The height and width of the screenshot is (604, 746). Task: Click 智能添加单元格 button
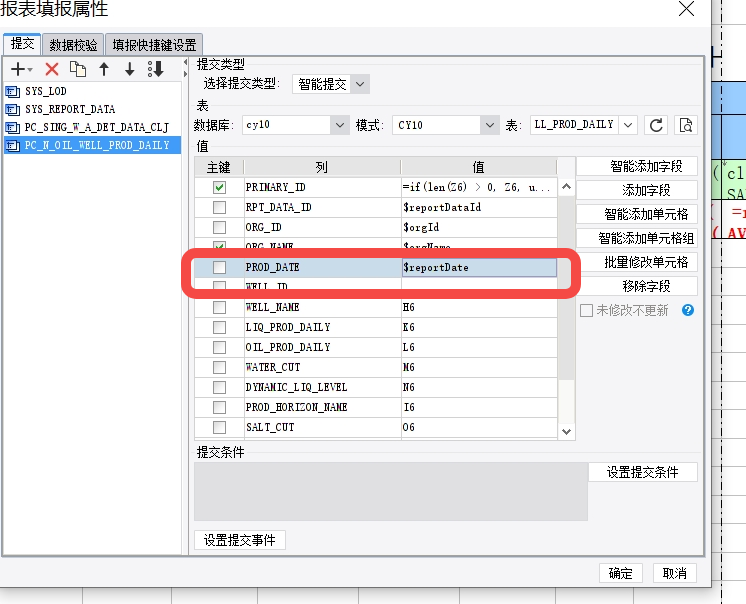click(x=637, y=214)
